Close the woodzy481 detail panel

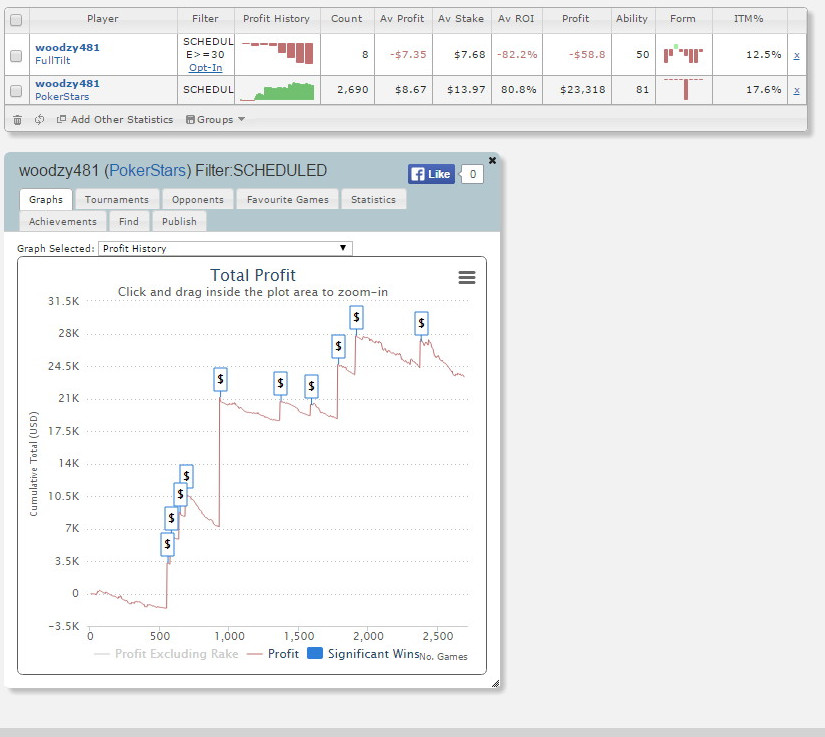tap(492, 160)
